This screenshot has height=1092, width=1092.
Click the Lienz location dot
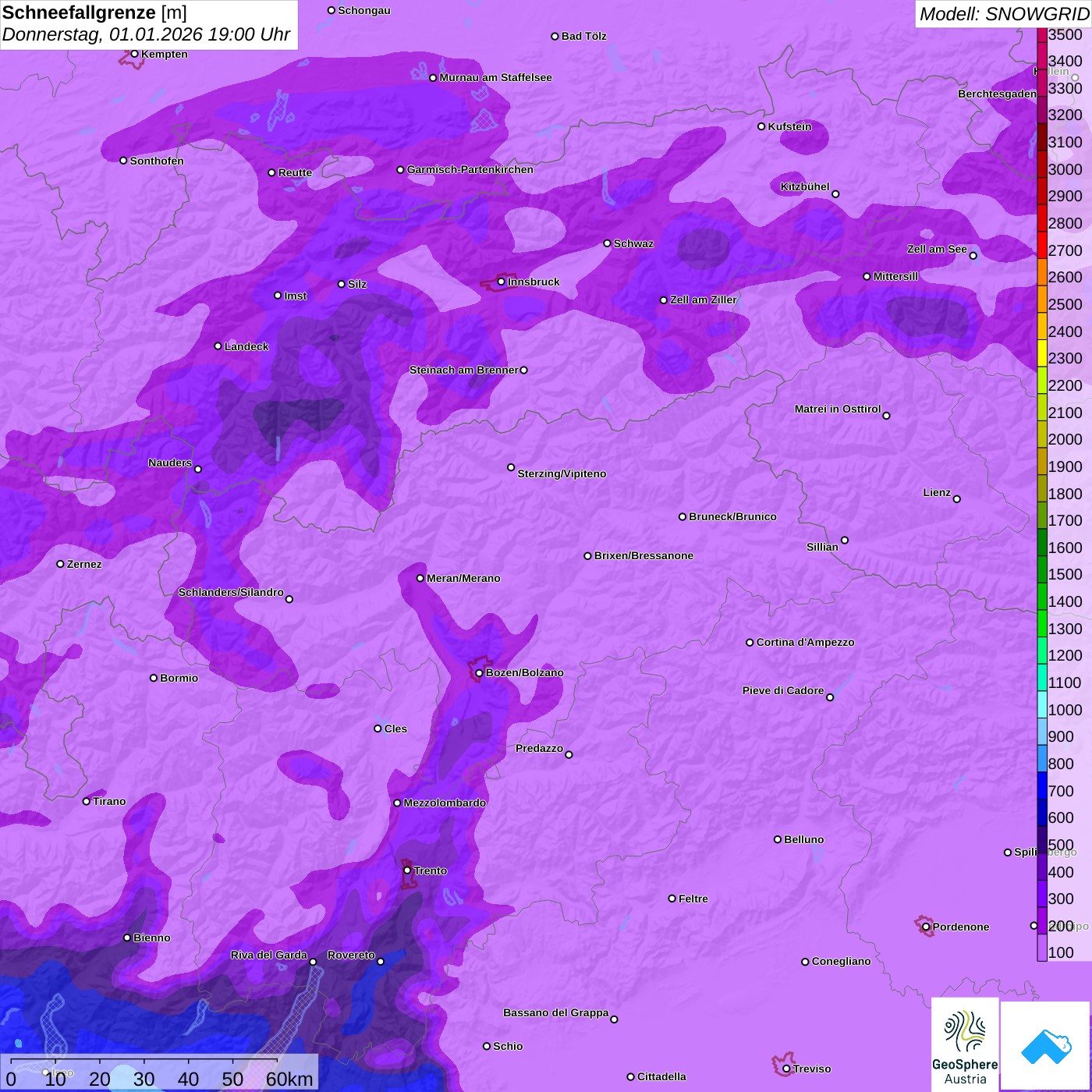point(957,499)
